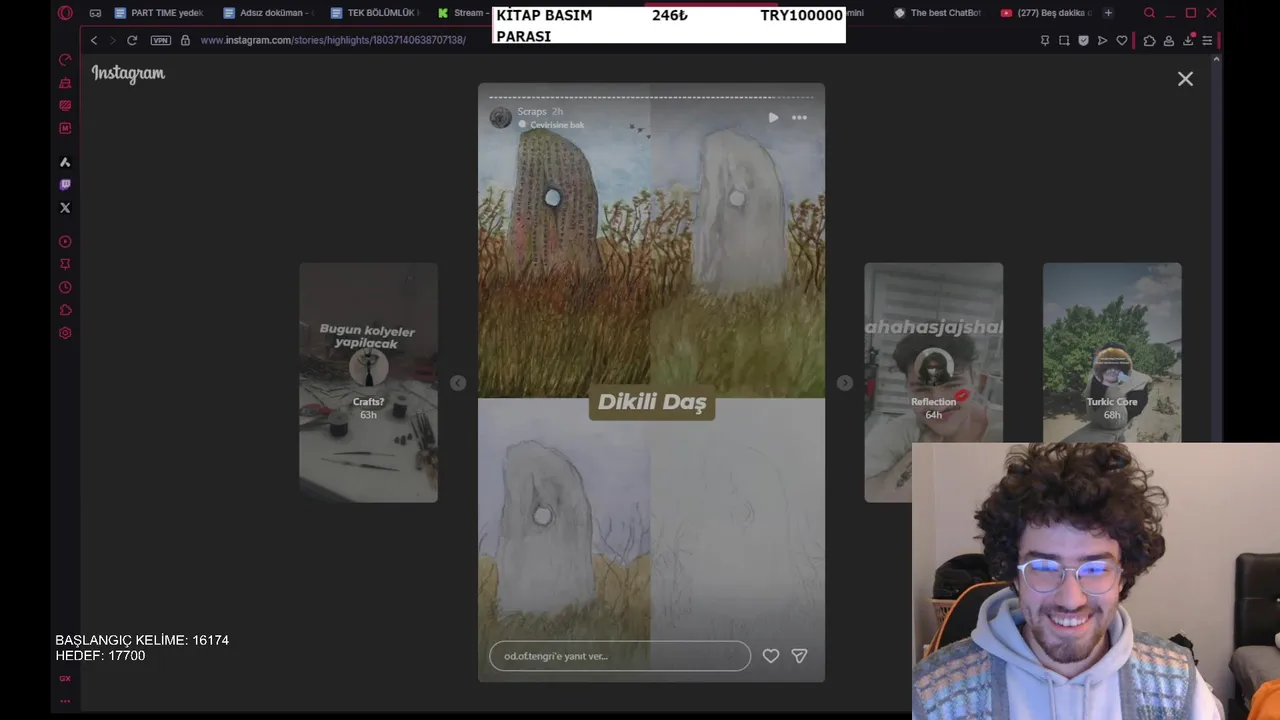Click the Instagram logo
The image size is (1280, 720).
pos(128,73)
